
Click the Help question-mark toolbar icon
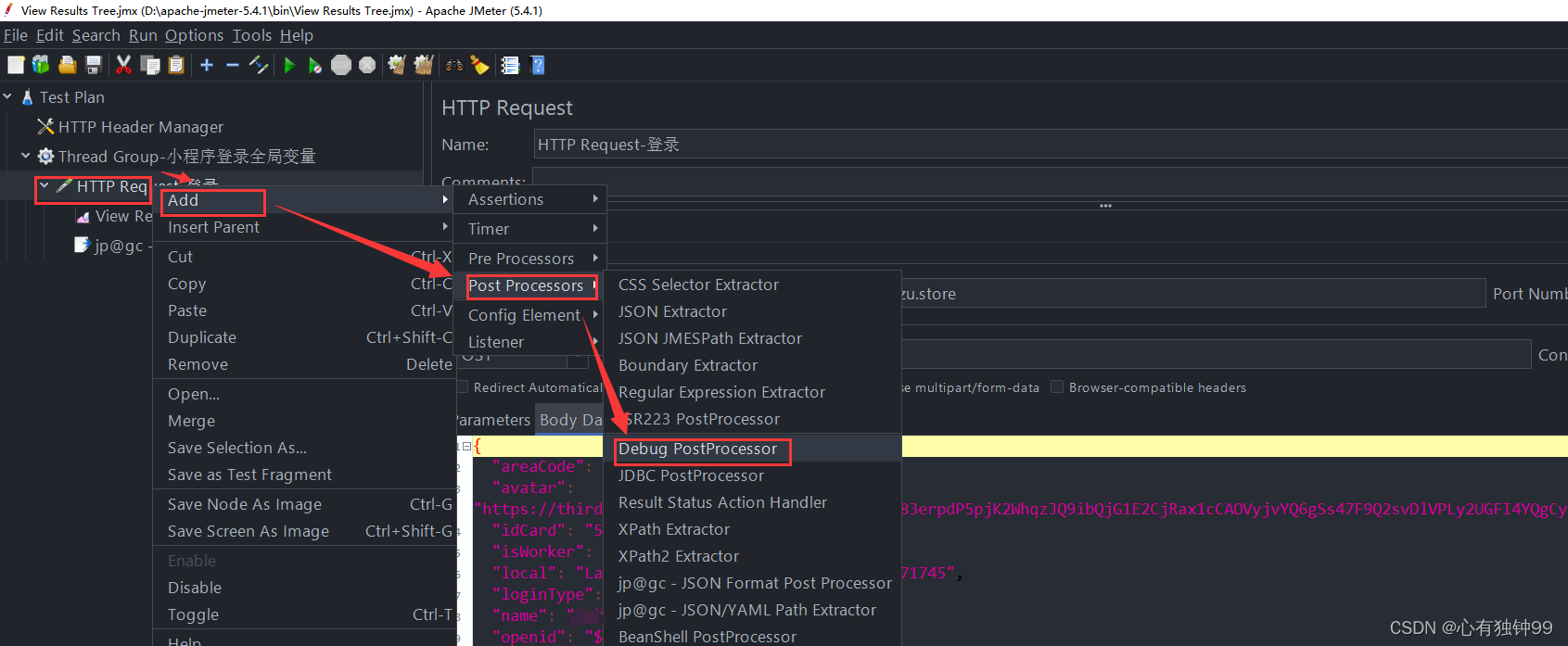537,65
